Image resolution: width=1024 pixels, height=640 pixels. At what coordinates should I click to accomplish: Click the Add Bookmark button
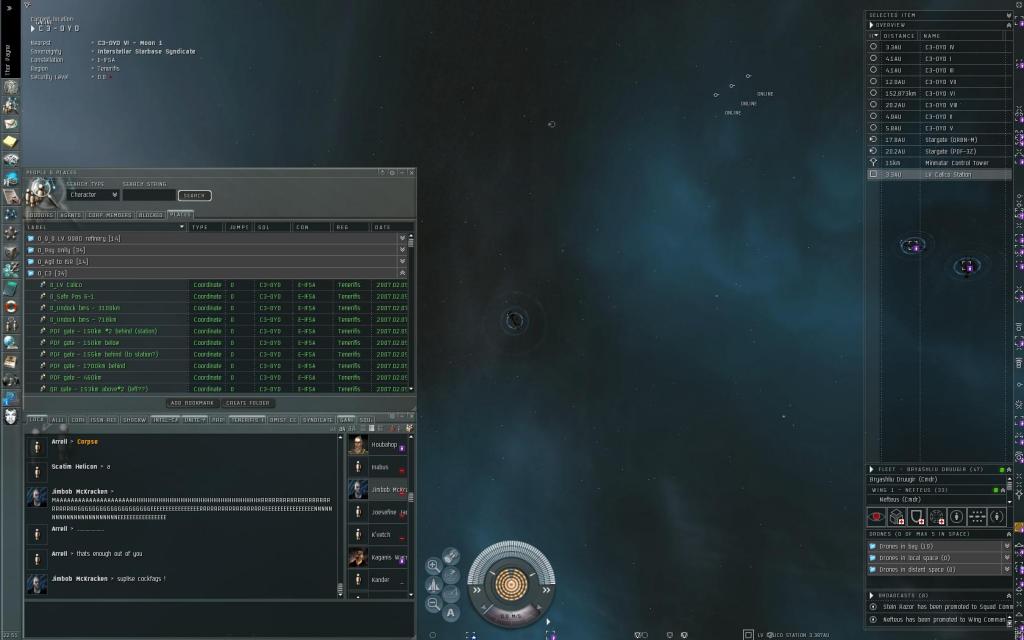click(190, 403)
